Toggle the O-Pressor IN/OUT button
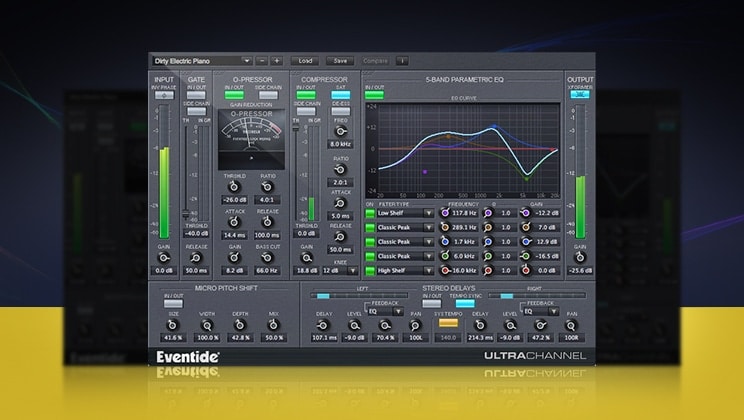Image resolution: width=744 pixels, height=420 pixels. tap(234, 95)
